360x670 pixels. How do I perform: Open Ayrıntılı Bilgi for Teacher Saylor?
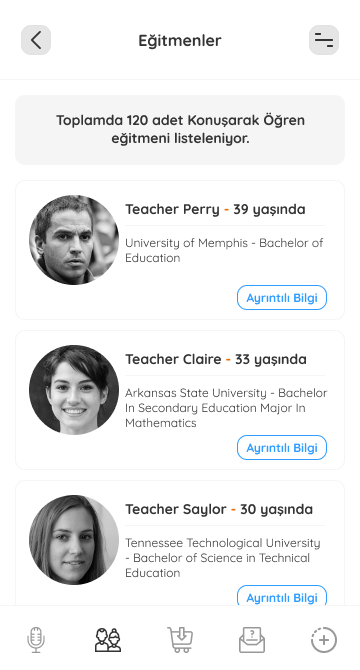pyautogui.click(x=282, y=595)
